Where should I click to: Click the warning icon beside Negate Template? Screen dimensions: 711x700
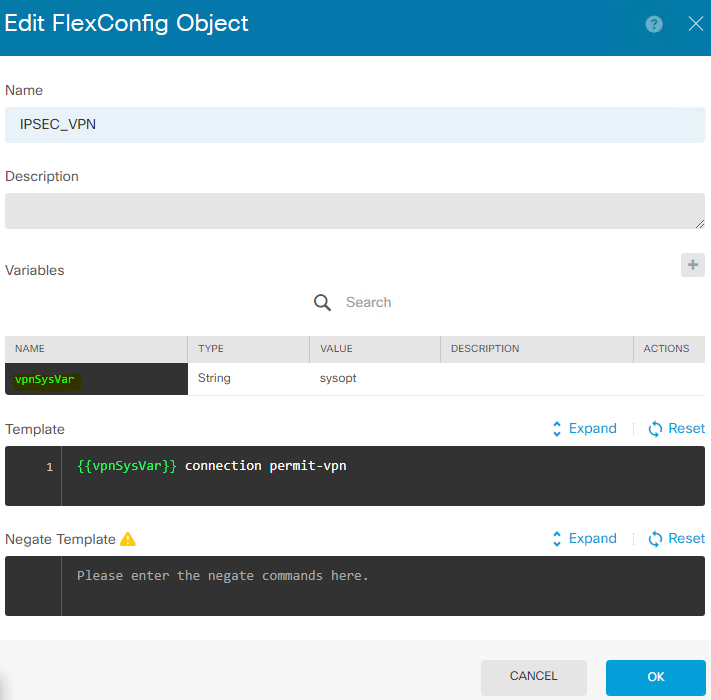coord(128,539)
